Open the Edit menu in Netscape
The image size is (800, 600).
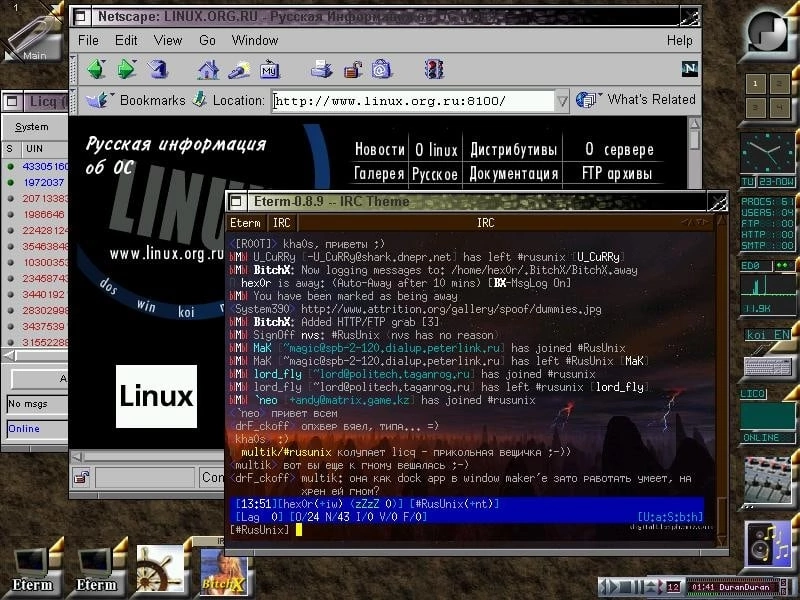click(126, 40)
